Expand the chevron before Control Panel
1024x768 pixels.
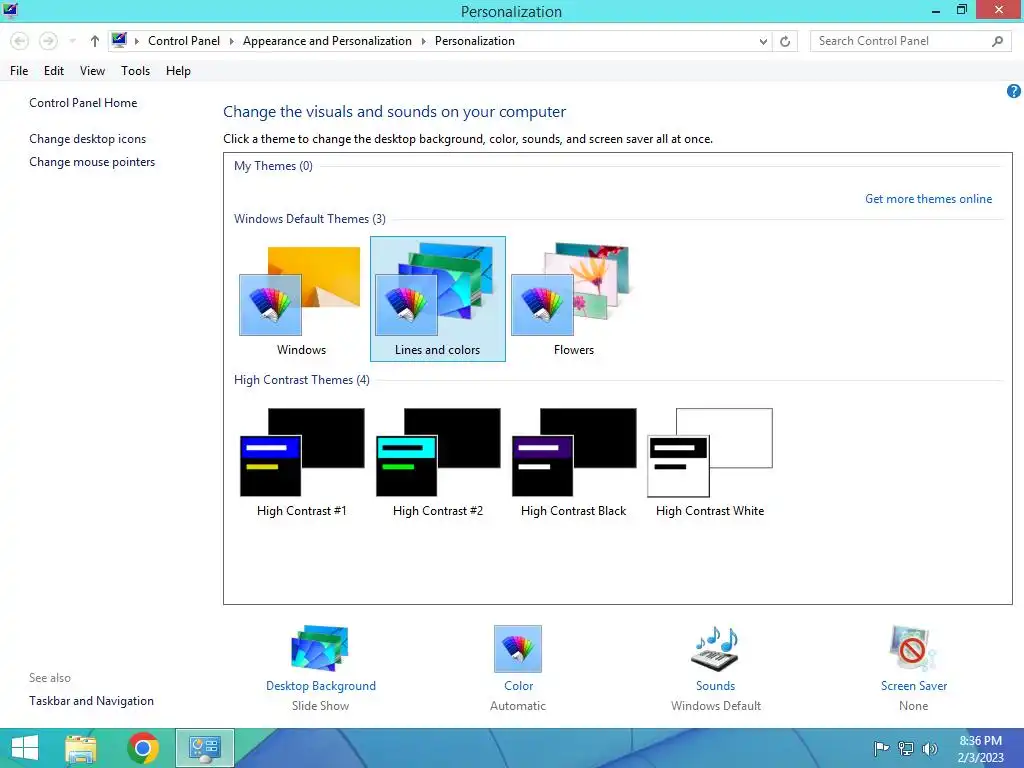(x=136, y=41)
